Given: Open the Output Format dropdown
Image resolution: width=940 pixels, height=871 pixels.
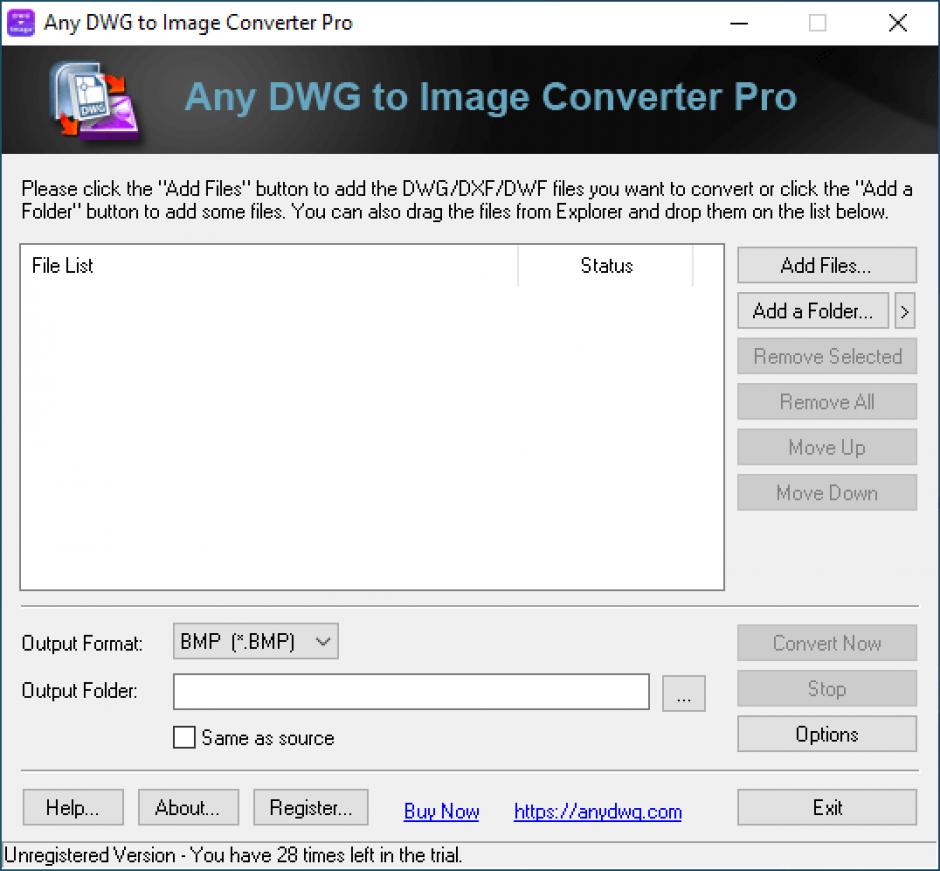Looking at the screenshot, I should [255, 641].
